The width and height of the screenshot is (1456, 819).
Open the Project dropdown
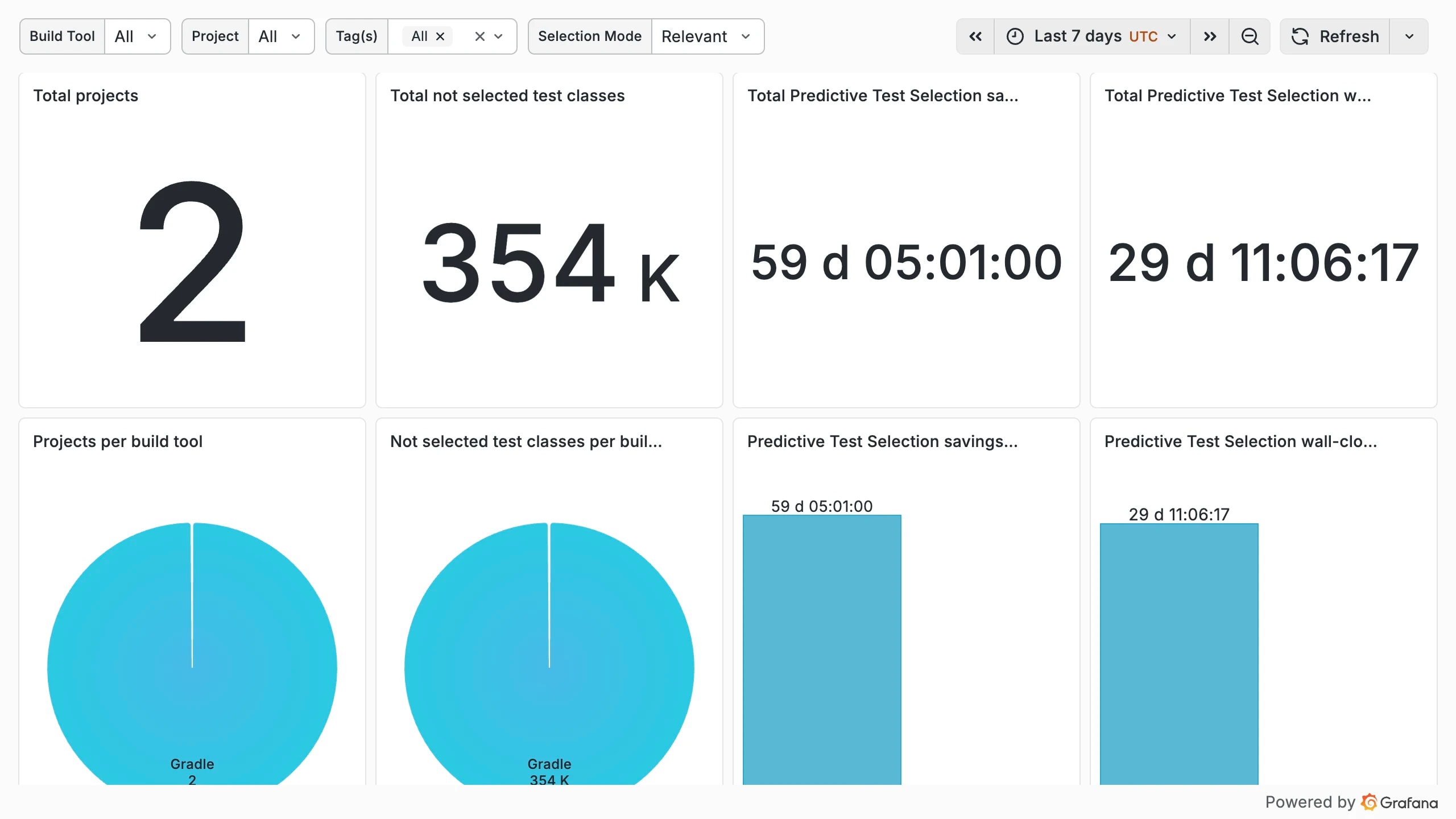pyautogui.click(x=281, y=36)
